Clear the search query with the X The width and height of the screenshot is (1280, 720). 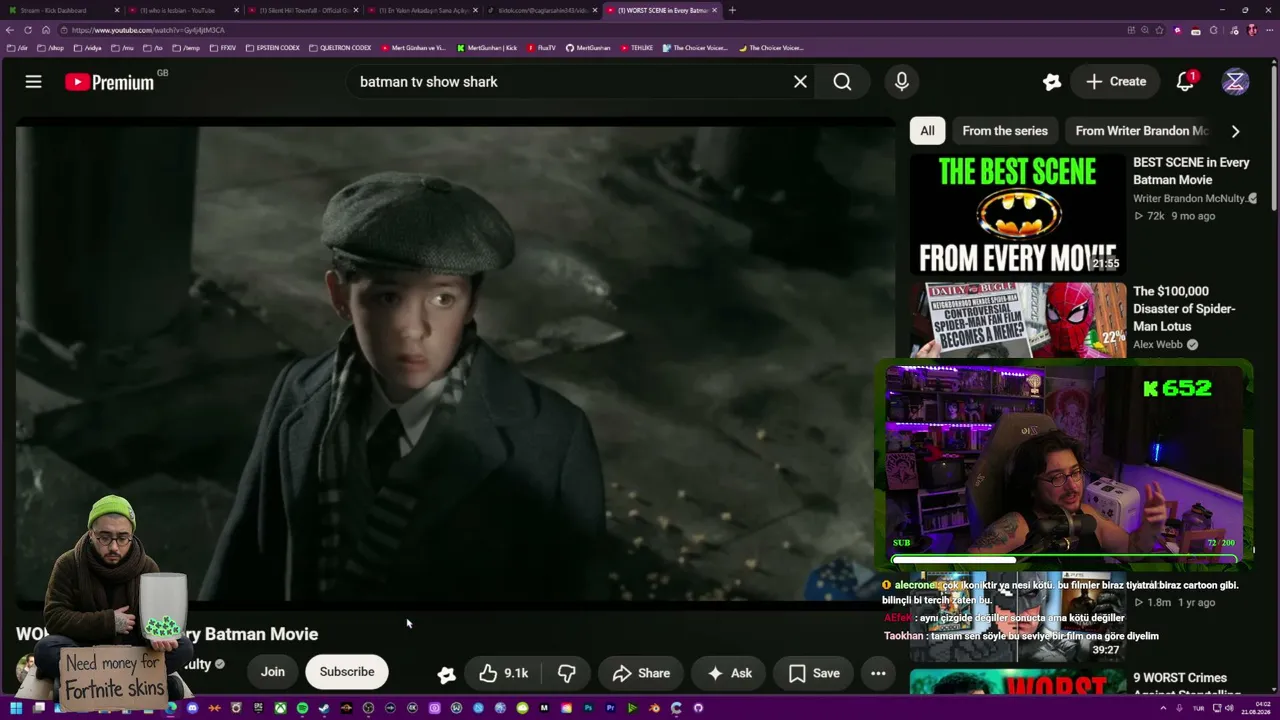[800, 82]
